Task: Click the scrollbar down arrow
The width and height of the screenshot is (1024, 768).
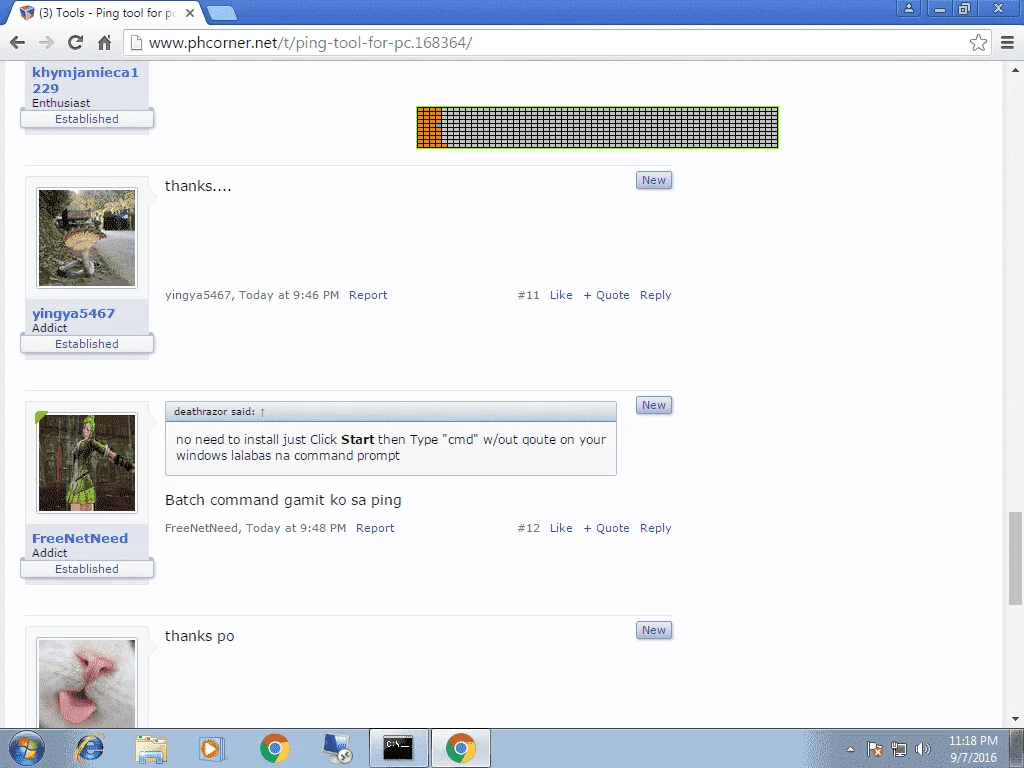Action: (1015, 720)
